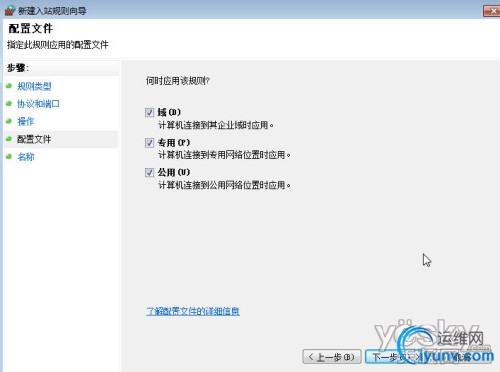Go to the 操作 step
This screenshot has width=500, height=372.
pyautogui.click(x=26, y=121)
